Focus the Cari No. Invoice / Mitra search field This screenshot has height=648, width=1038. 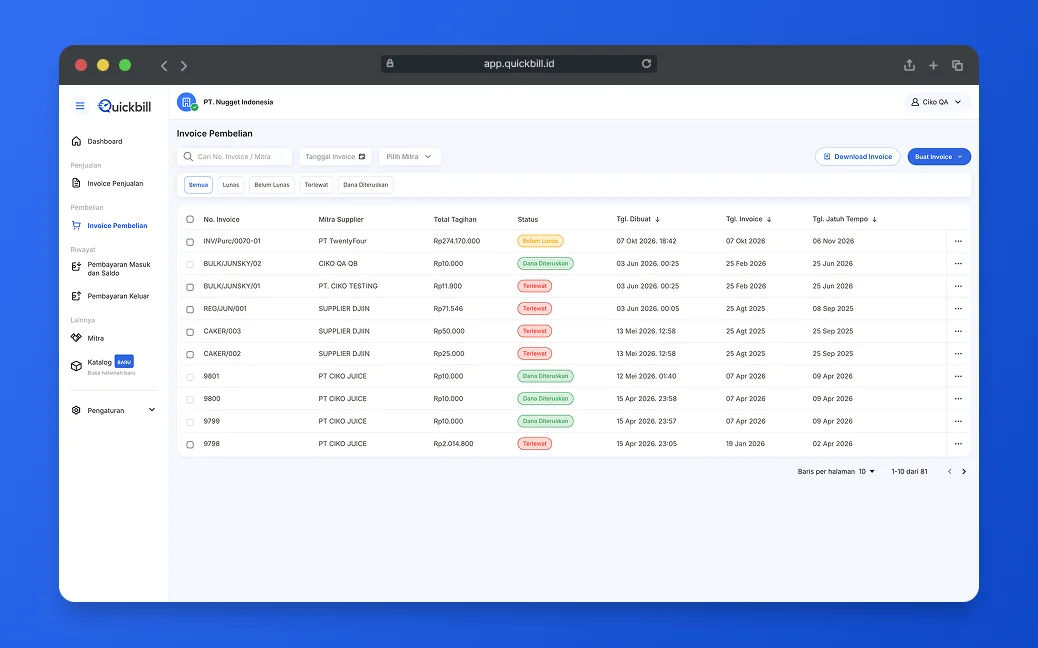[234, 157]
